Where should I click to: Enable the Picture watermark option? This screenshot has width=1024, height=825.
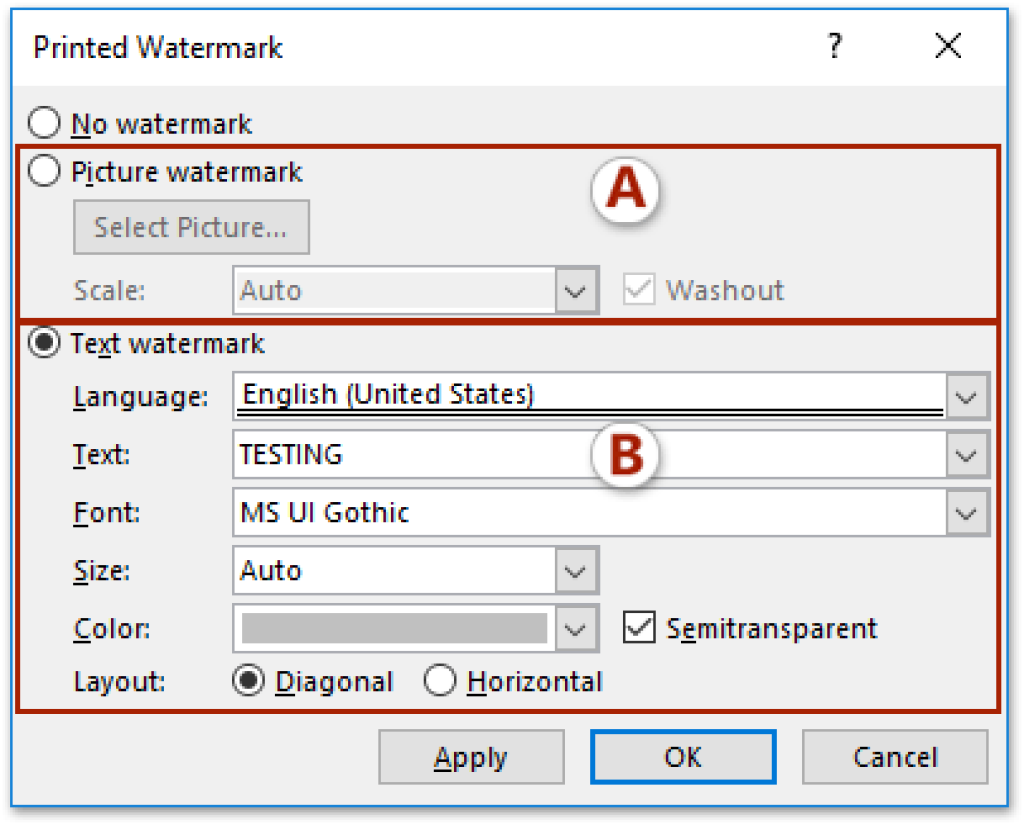(44, 171)
